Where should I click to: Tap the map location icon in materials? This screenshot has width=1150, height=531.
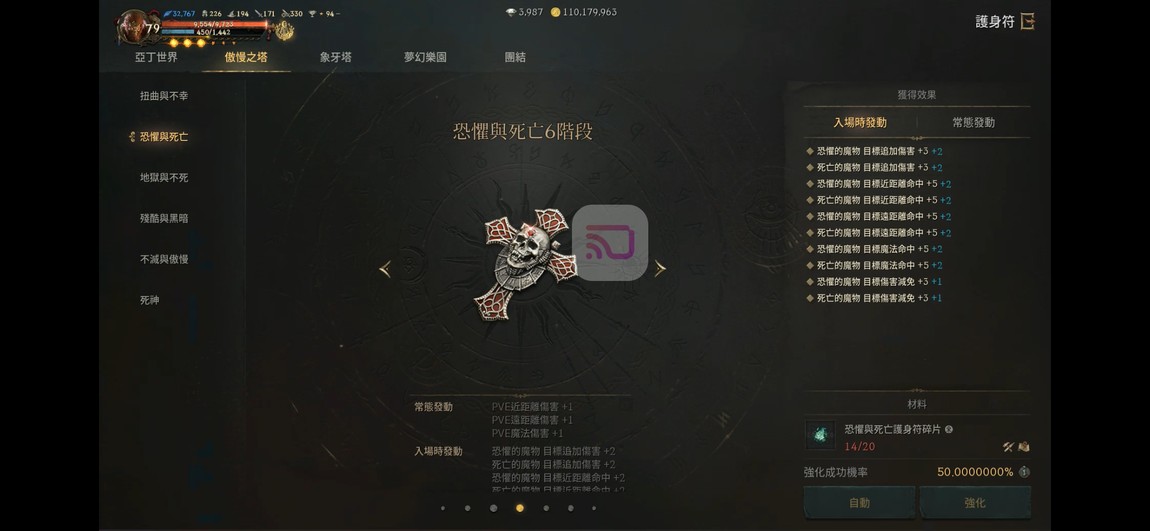[x=1024, y=447]
